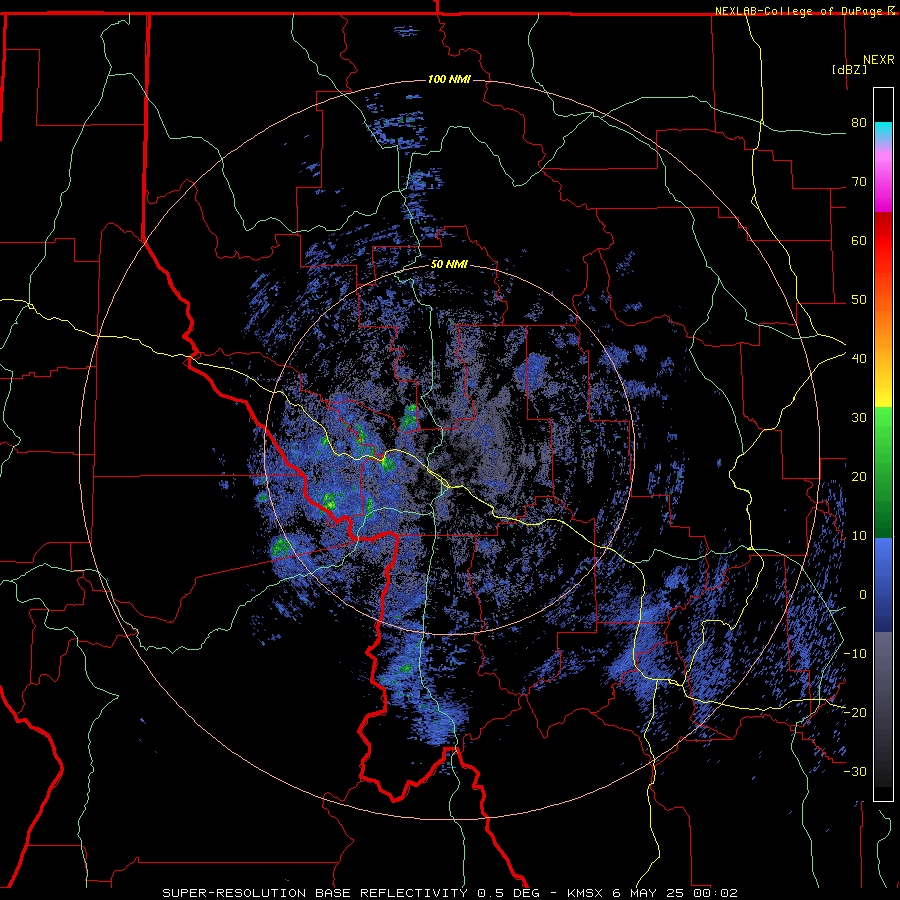The image size is (900, 900).
Task: Click the cyan band of the color scale
Action: pyautogui.click(x=883, y=132)
